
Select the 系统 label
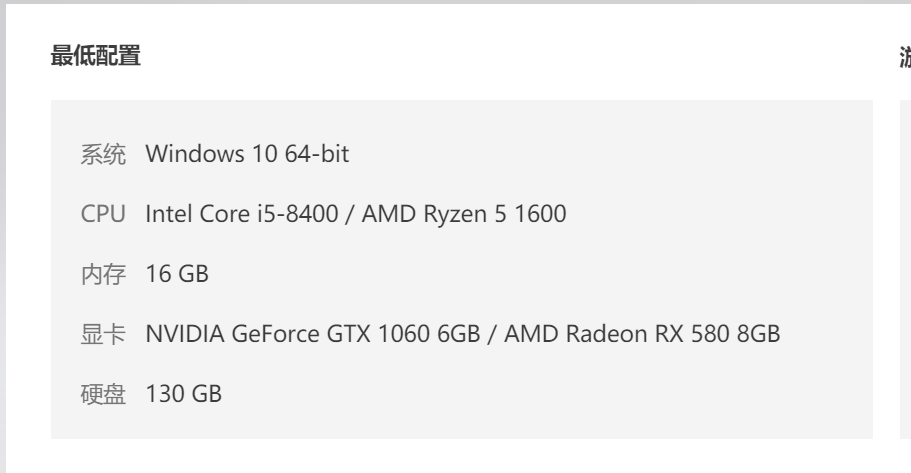coord(103,155)
